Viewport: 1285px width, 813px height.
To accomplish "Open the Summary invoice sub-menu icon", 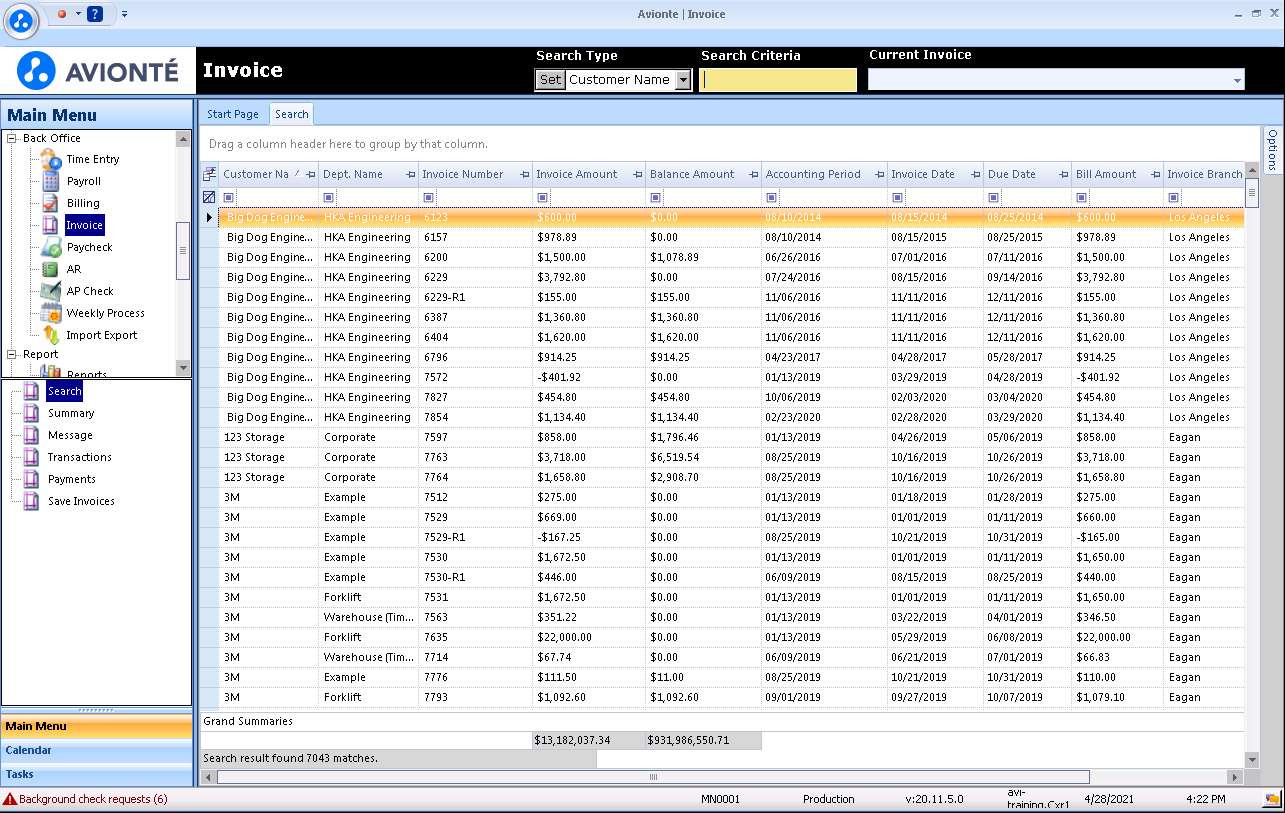I will coord(31,413).
